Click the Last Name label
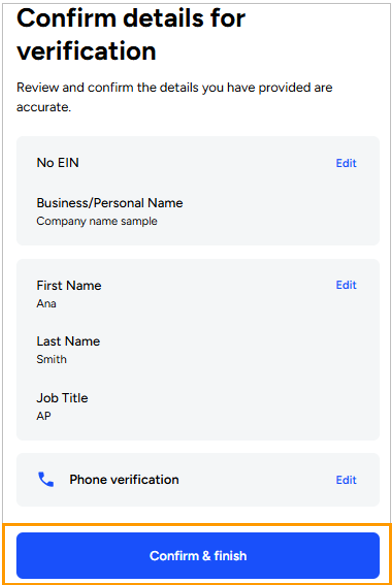This screenshot has width=392, height=585. click(68, 341)
